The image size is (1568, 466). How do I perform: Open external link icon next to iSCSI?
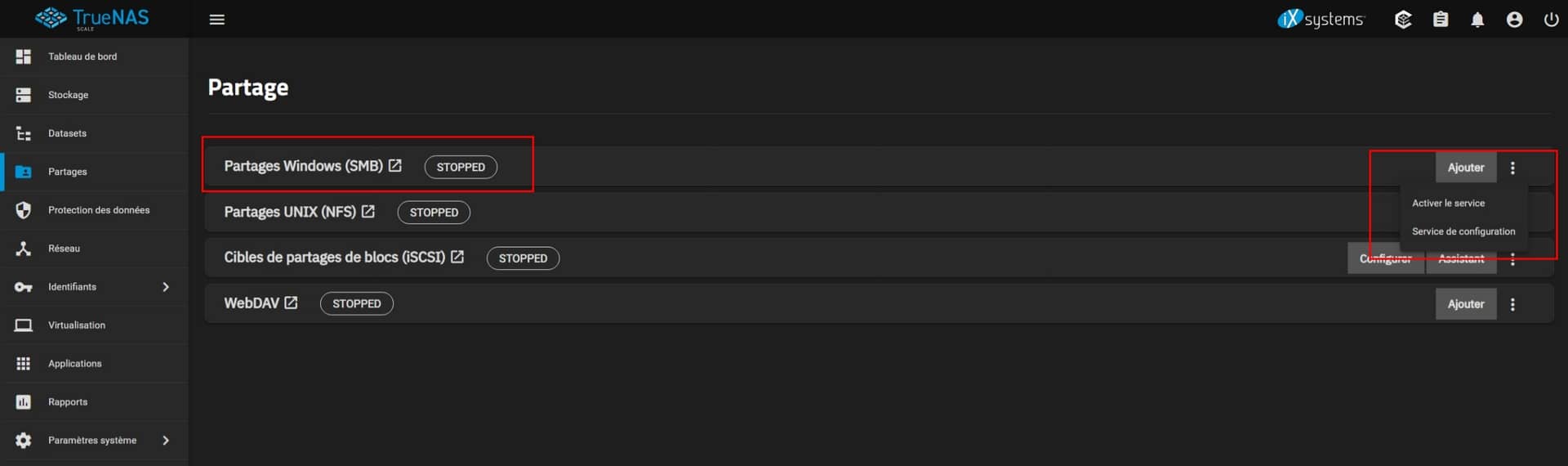[457, 258]
